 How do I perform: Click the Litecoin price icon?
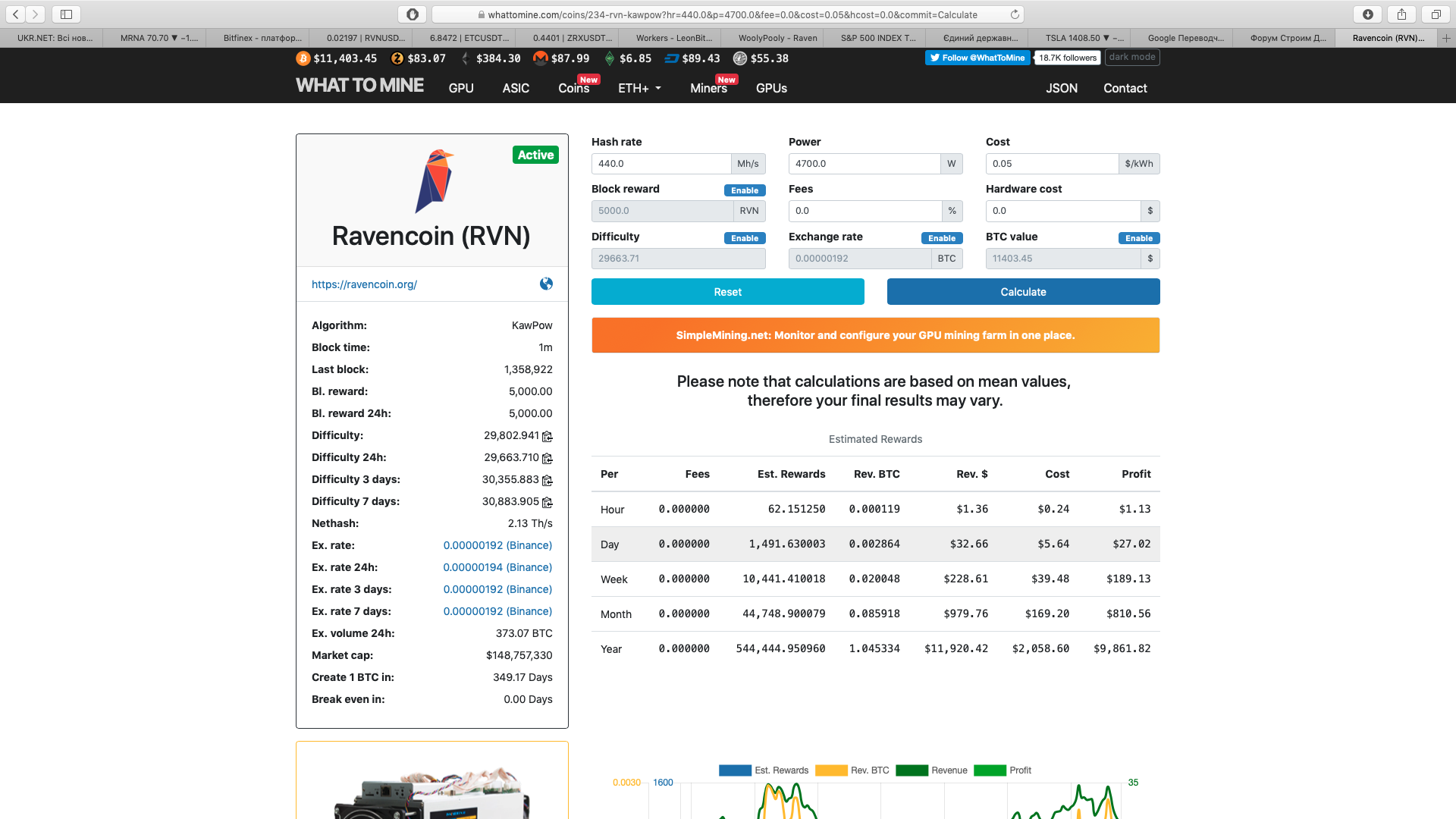(739, 58)
